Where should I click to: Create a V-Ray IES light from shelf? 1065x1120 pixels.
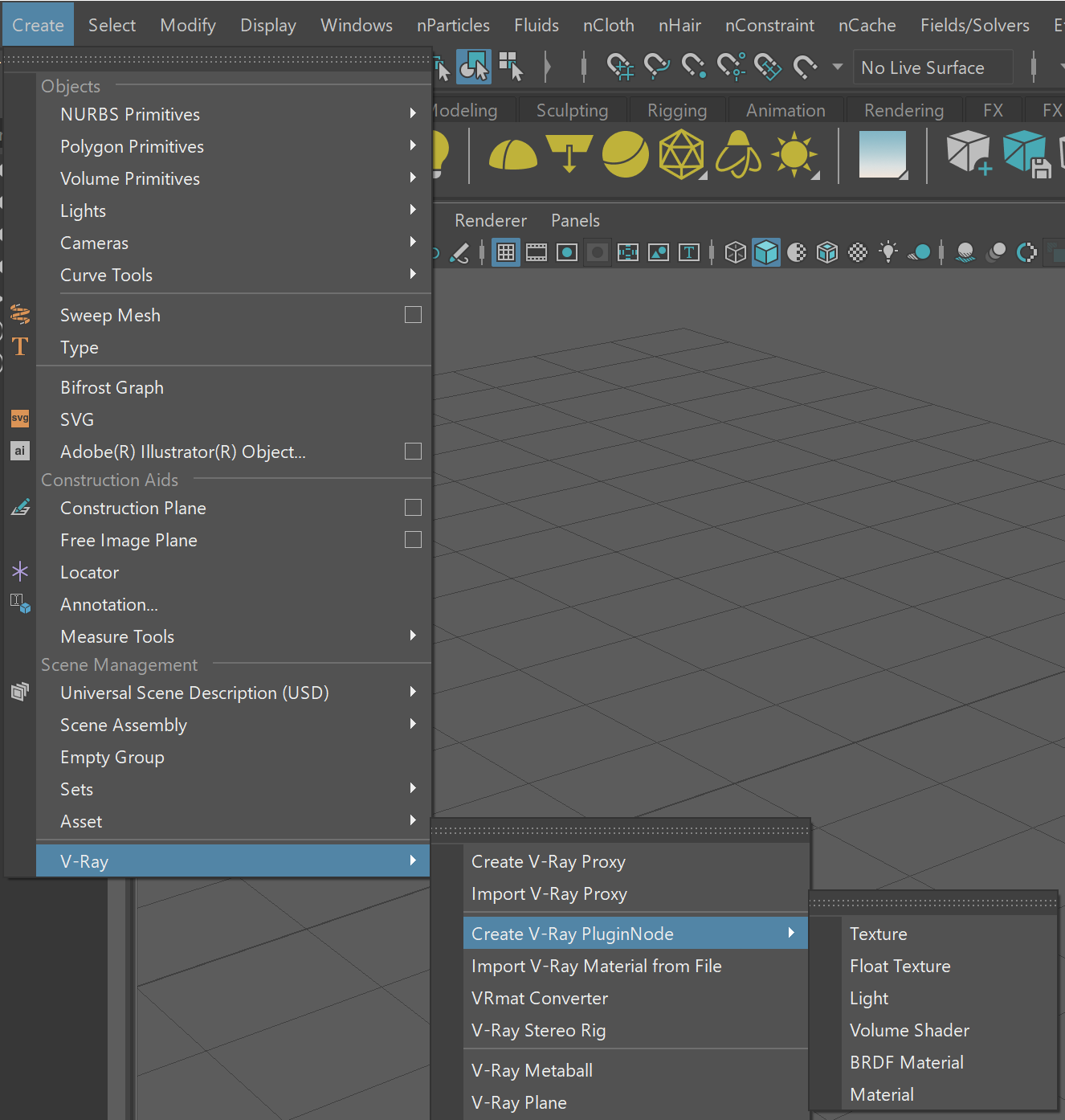[738, 154]
